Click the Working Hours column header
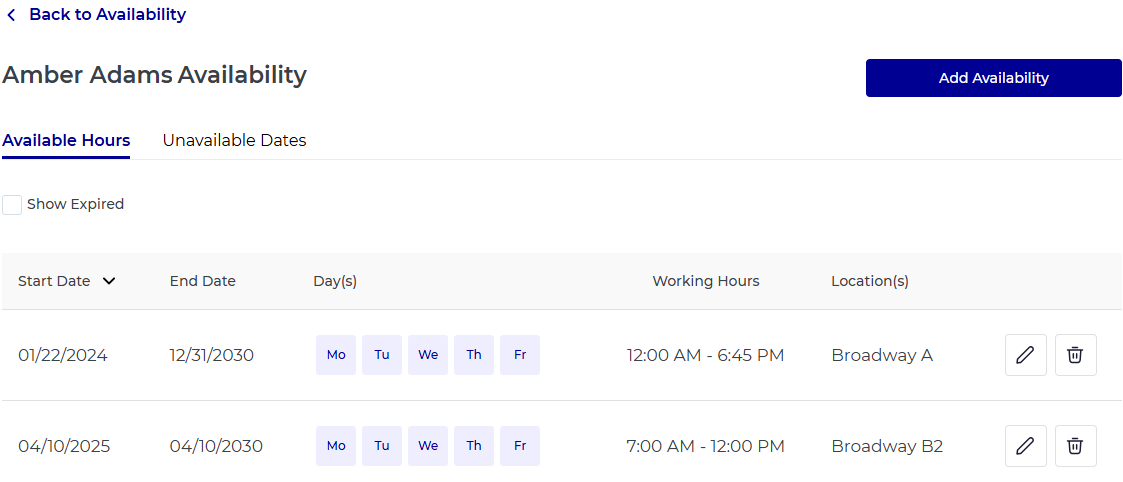The image size is (1123, 482). click(705, 281)
